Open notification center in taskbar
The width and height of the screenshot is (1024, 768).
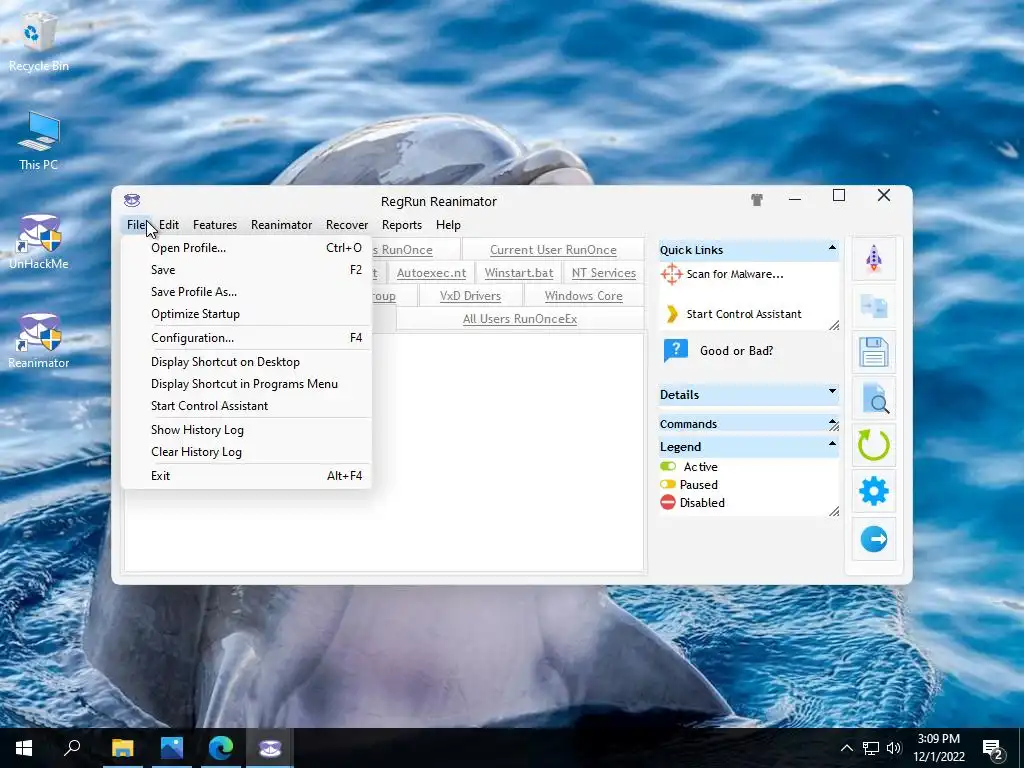point(993,748)
